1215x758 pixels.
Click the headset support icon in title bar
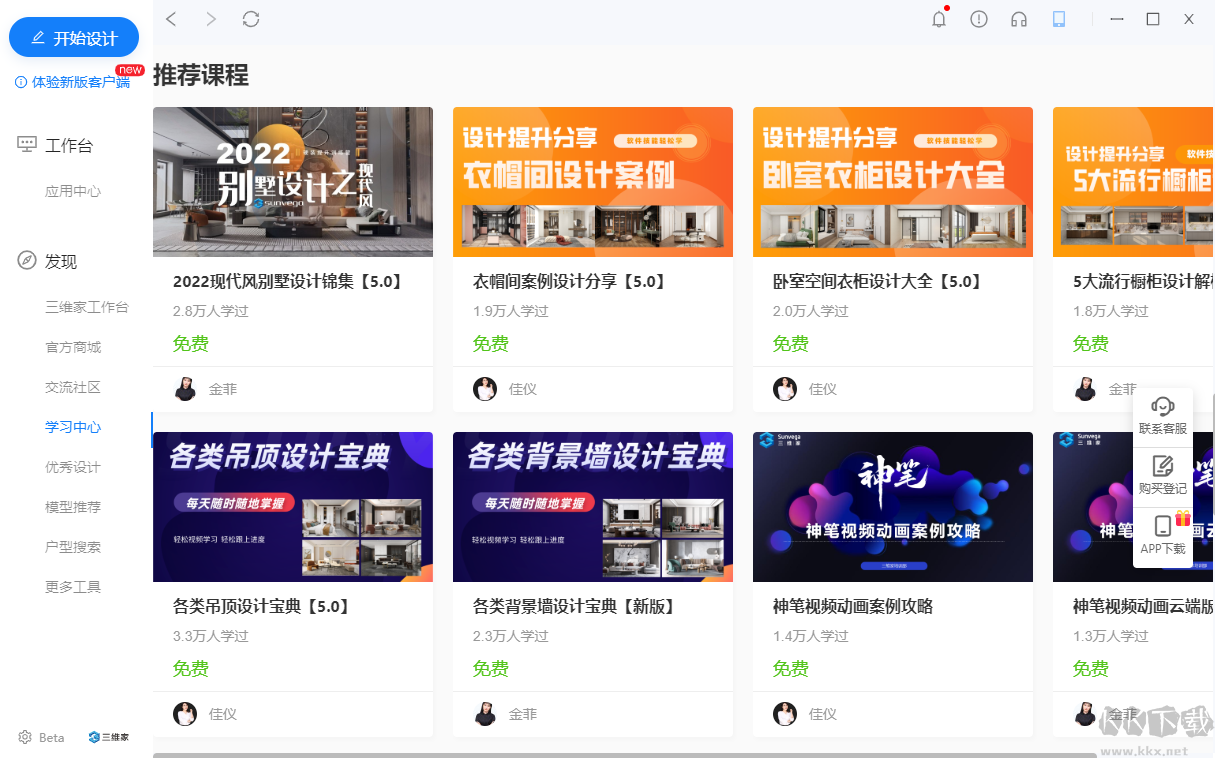click(1018, 19)
